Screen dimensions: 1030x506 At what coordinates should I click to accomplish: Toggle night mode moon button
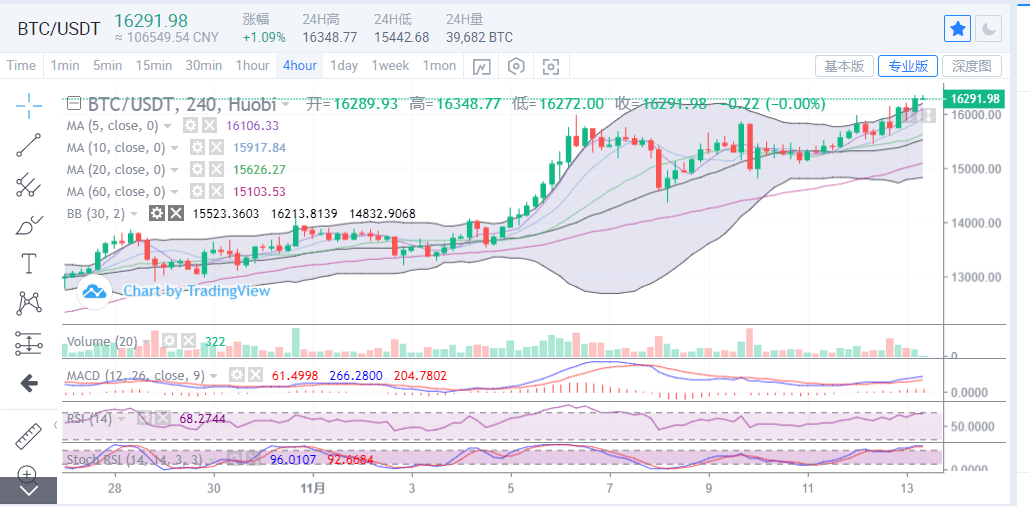tap(988, 29)
